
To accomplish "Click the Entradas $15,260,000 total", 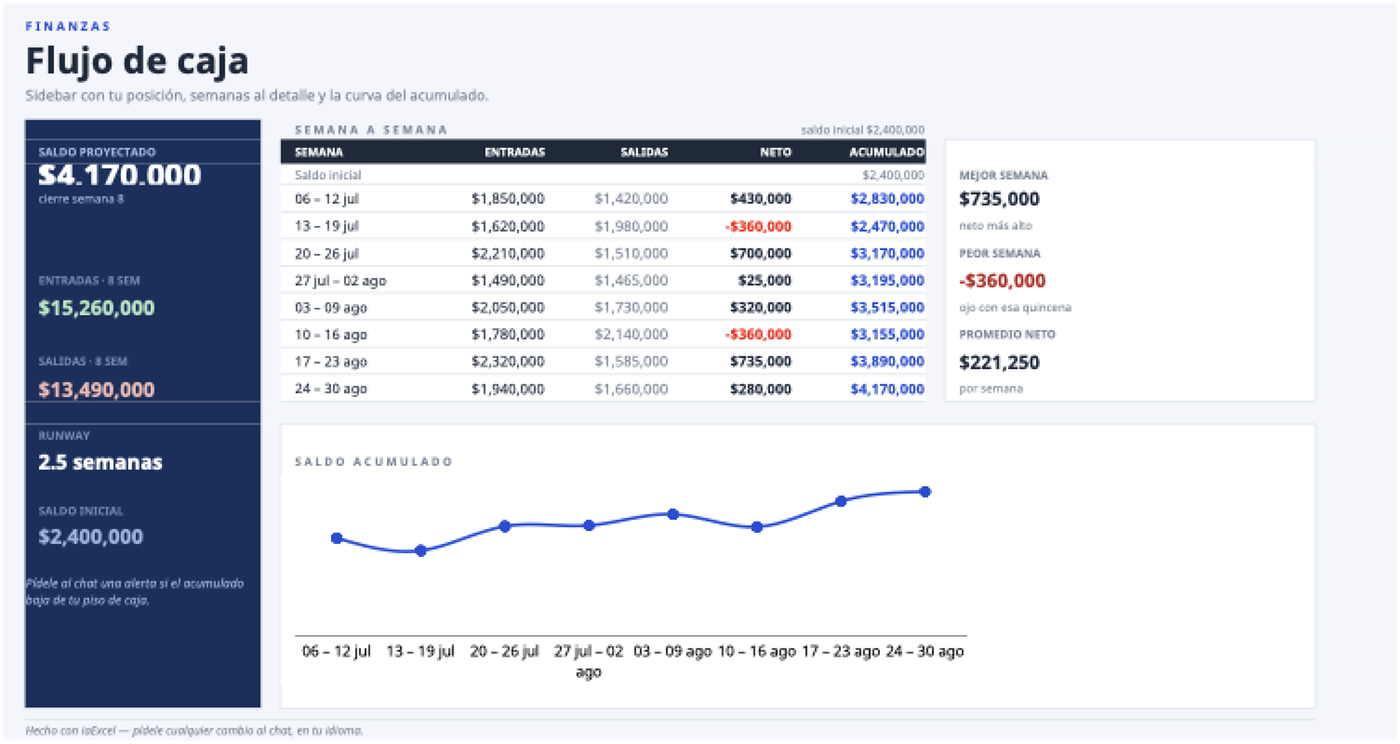I will pos(97,308).
